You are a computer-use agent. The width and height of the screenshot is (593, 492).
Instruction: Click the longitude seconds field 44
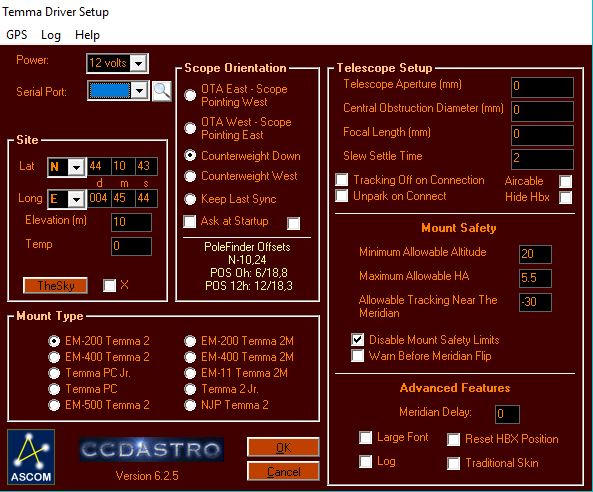click(146, 198)
